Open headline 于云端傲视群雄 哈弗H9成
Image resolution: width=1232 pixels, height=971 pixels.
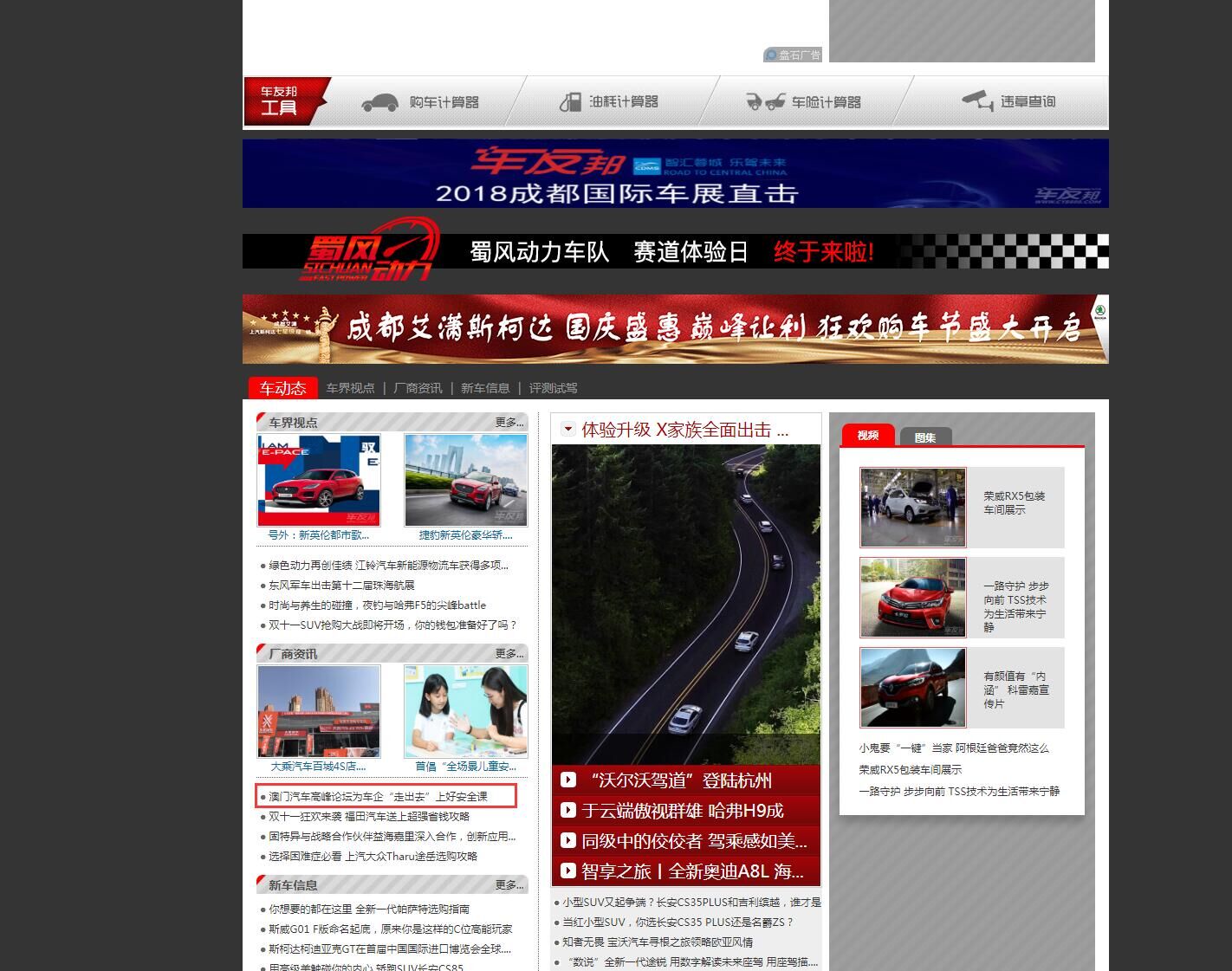pos(683,811)
